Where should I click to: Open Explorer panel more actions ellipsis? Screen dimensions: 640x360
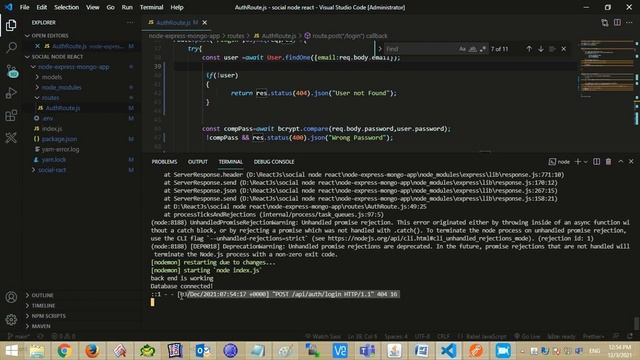pos(130,22)
